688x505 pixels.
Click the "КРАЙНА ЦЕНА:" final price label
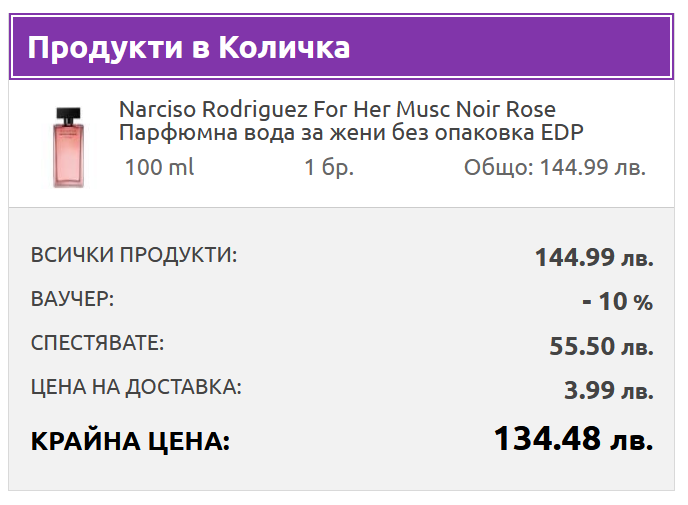[130, 441]
